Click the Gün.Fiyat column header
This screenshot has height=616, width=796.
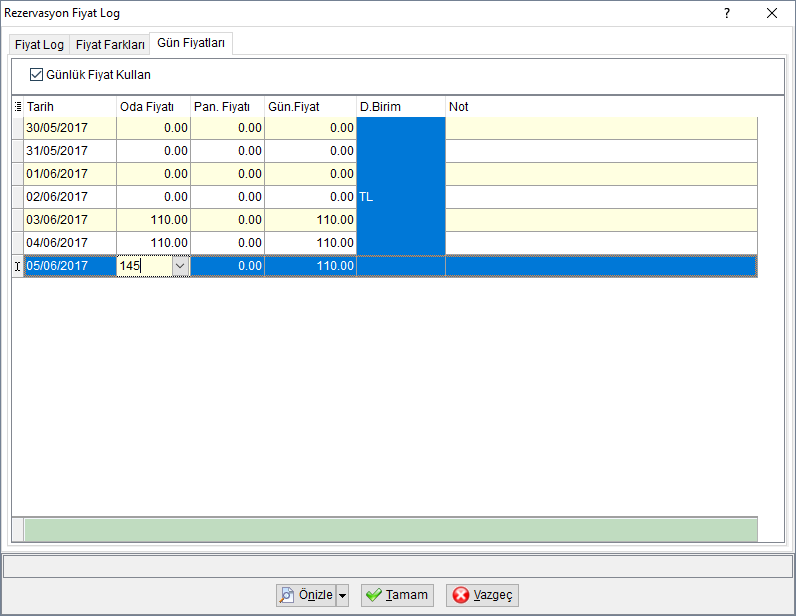(311, 107)
